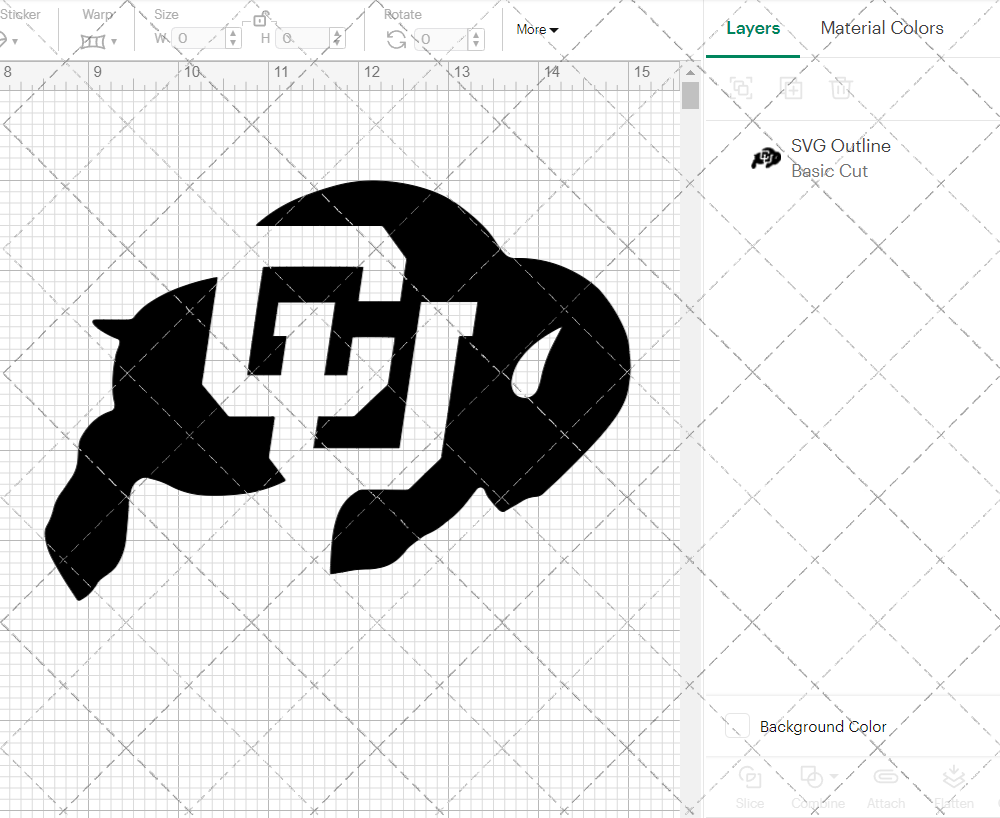Open the Background Color swatch

(737, 726)
